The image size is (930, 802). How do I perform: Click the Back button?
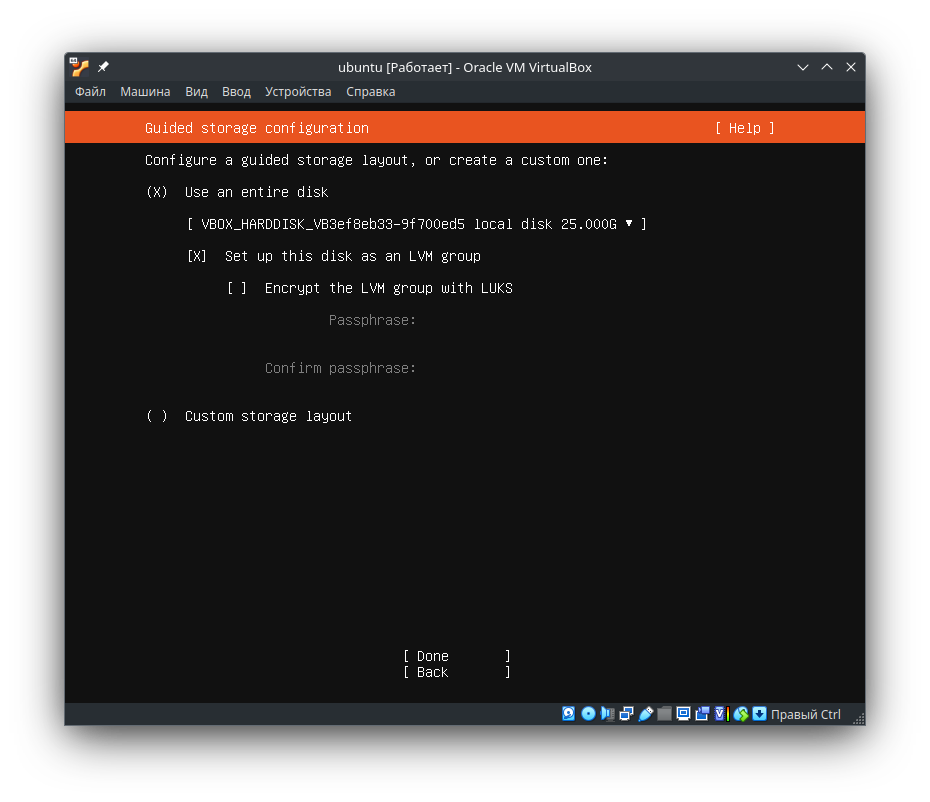pos(430,672)
